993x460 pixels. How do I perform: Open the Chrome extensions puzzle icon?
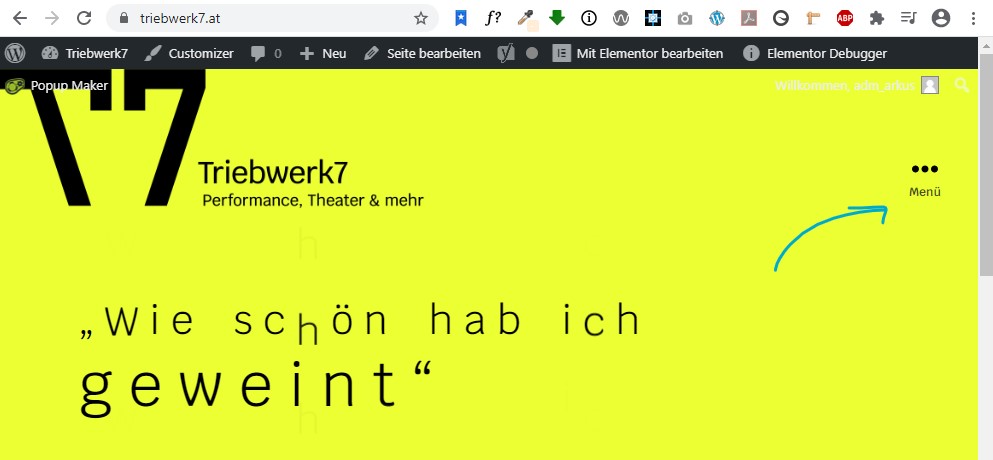877,18
